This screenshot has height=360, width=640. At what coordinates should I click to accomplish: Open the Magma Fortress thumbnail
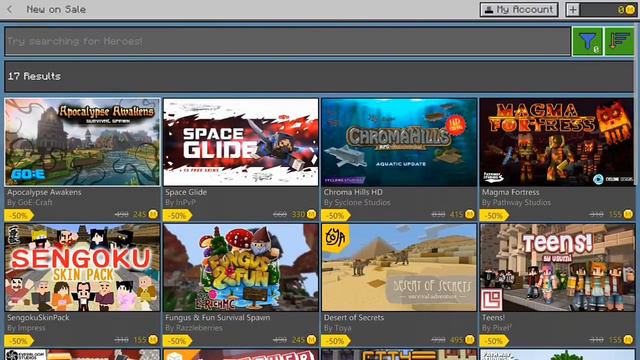pos(558,142)
